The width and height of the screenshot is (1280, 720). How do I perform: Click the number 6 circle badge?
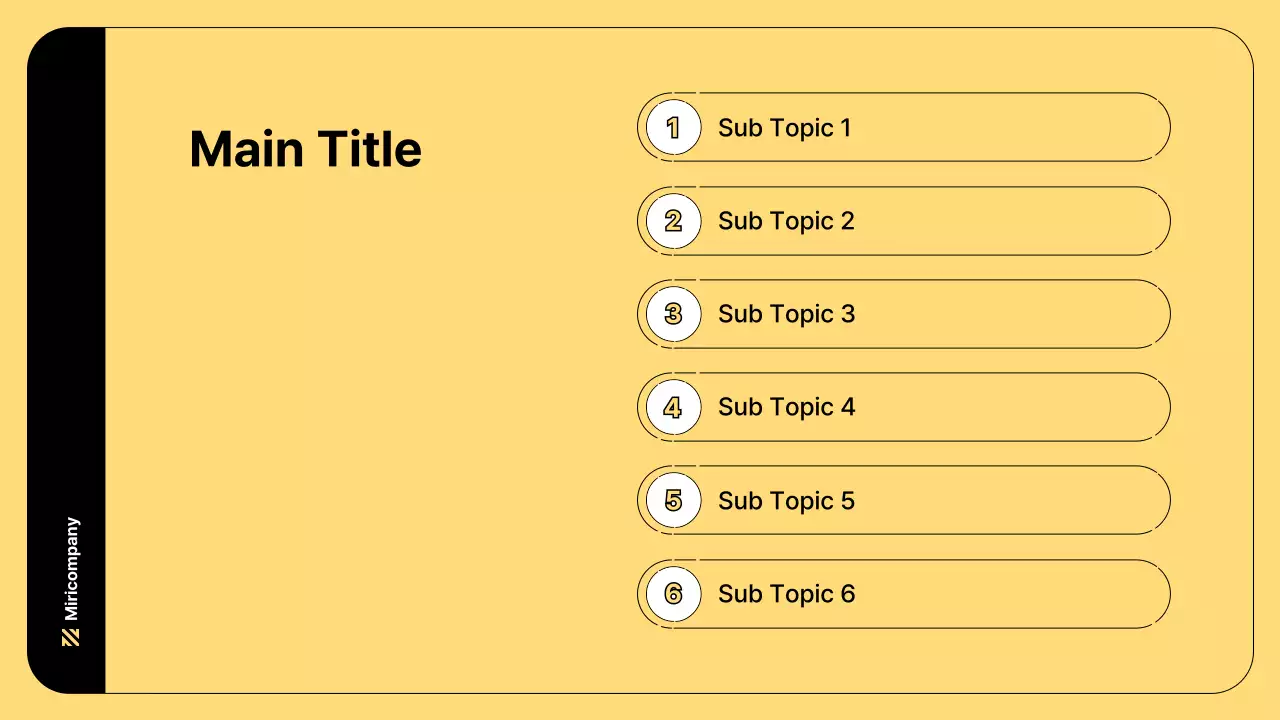click(x=673, y=594)
